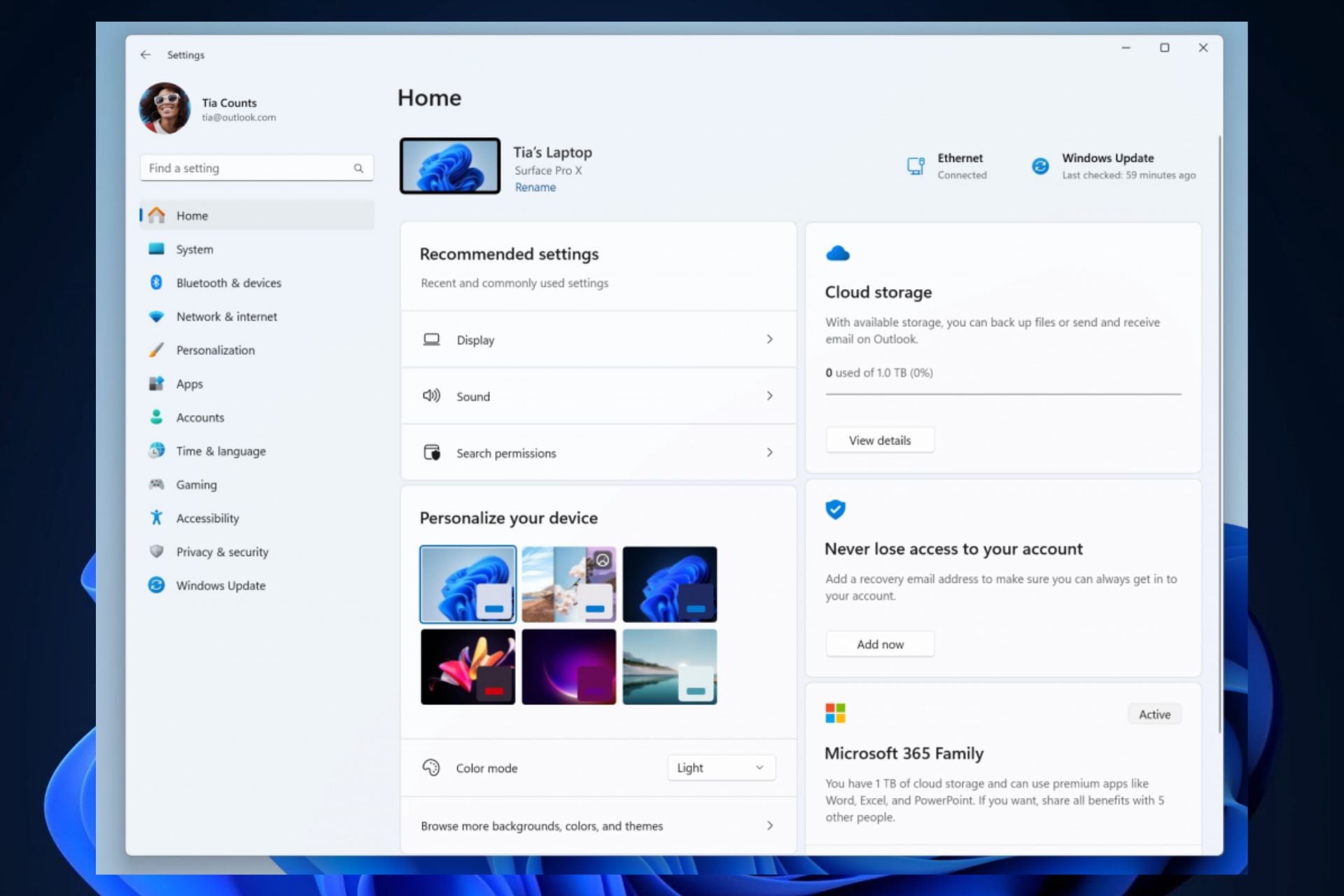Click the OneDrive cloud icon

tap(837, 253)
